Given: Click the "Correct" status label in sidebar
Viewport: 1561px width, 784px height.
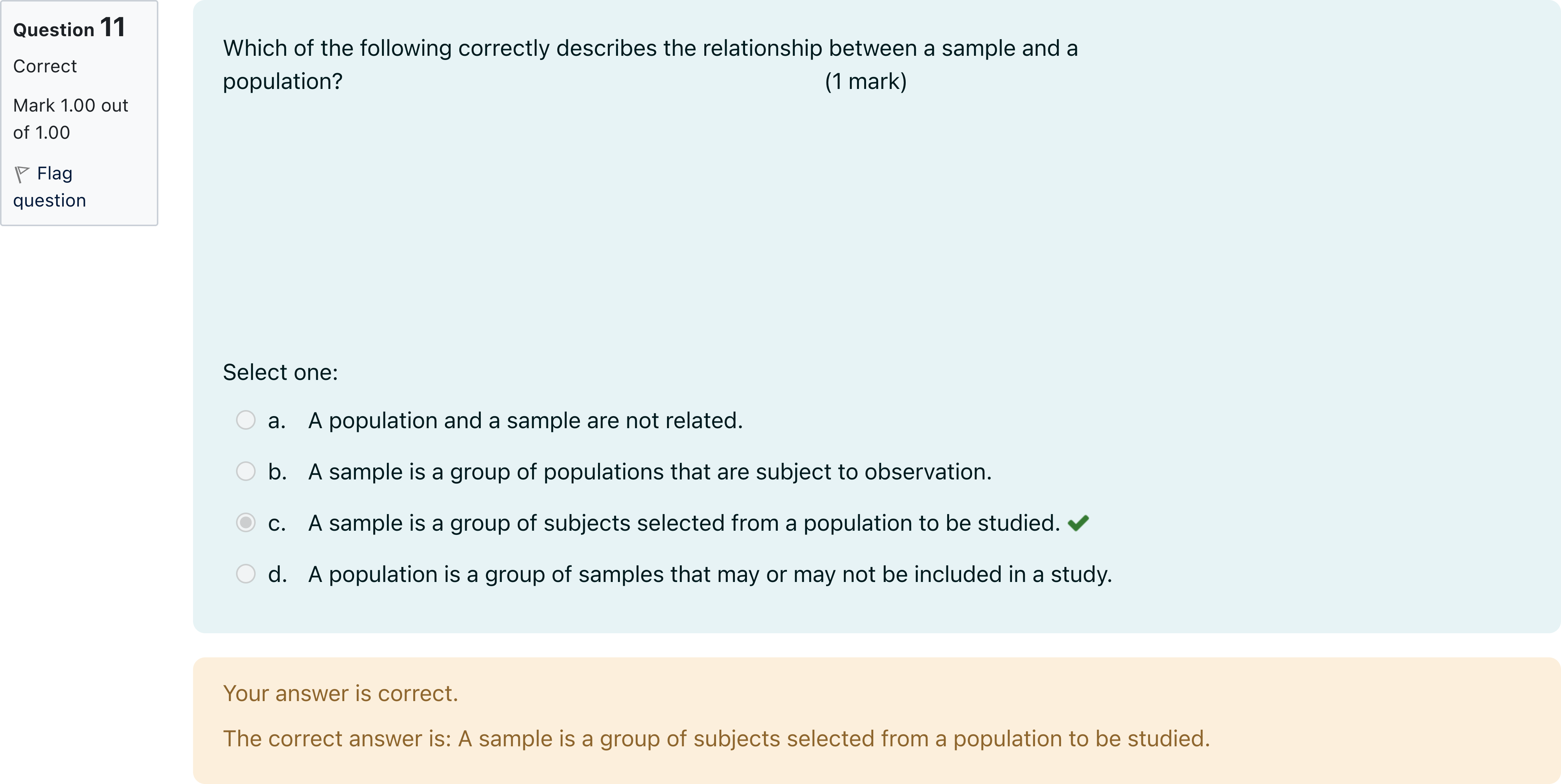Looking at the screenshot, I should 45,66.
